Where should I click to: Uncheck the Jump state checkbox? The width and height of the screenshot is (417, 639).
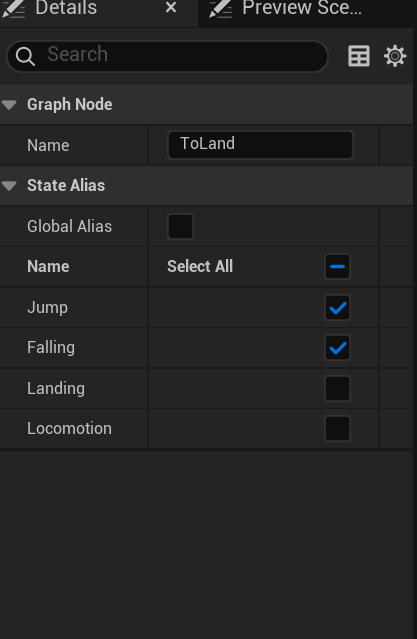coord(337,307)
